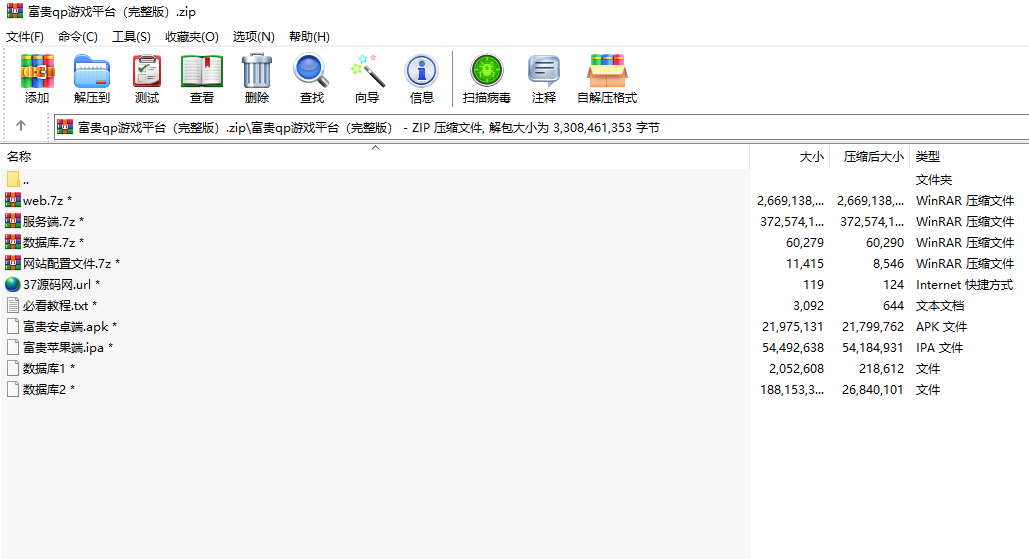Click the Delete (删除) trash icon
Viewport: 1029px width, 559px height.
pyautogui.click(x=257, y=71)
